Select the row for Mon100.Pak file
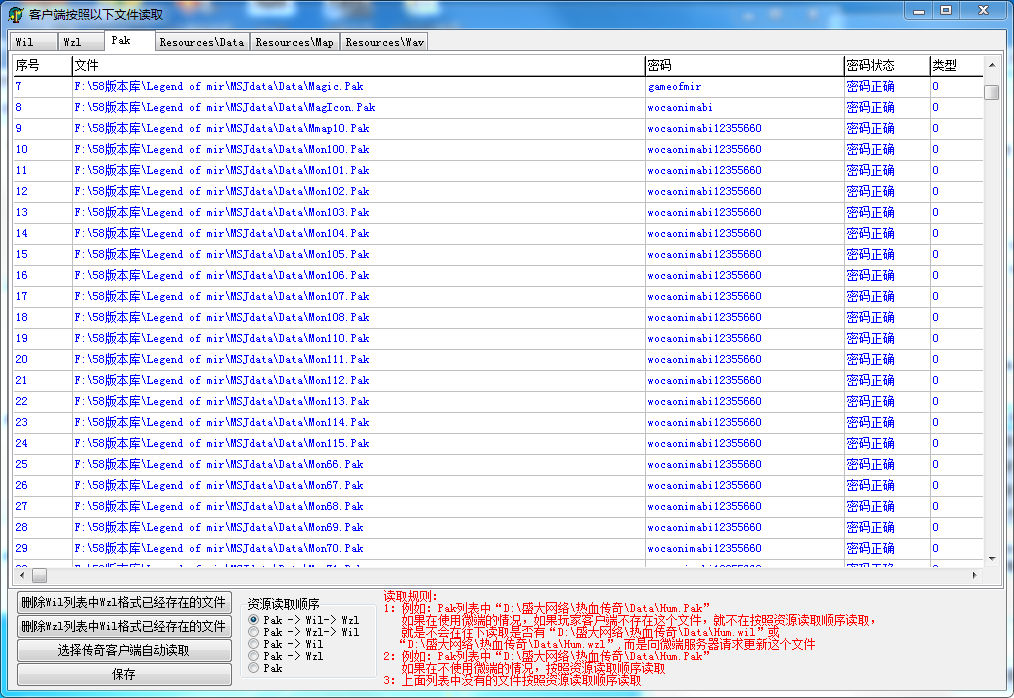 [x=222, y=149]
